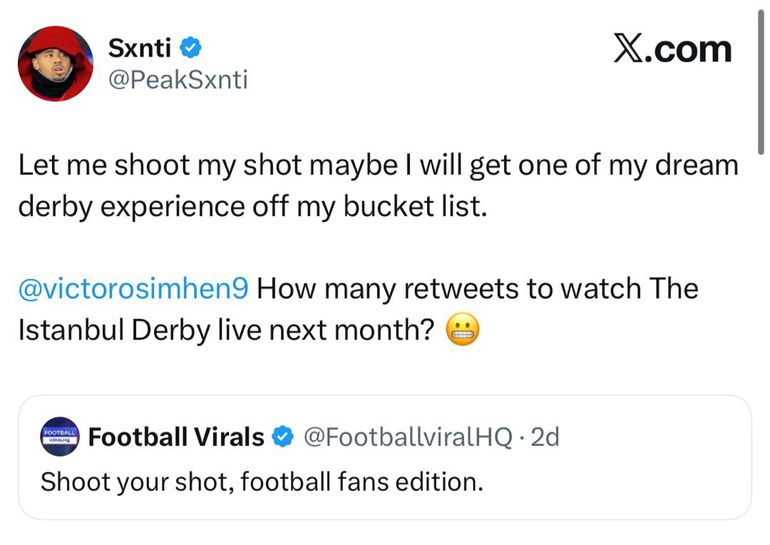Click the '2d' timestamp on quoted post
This screenshot has width=770, height=545.
pos(545,437)
